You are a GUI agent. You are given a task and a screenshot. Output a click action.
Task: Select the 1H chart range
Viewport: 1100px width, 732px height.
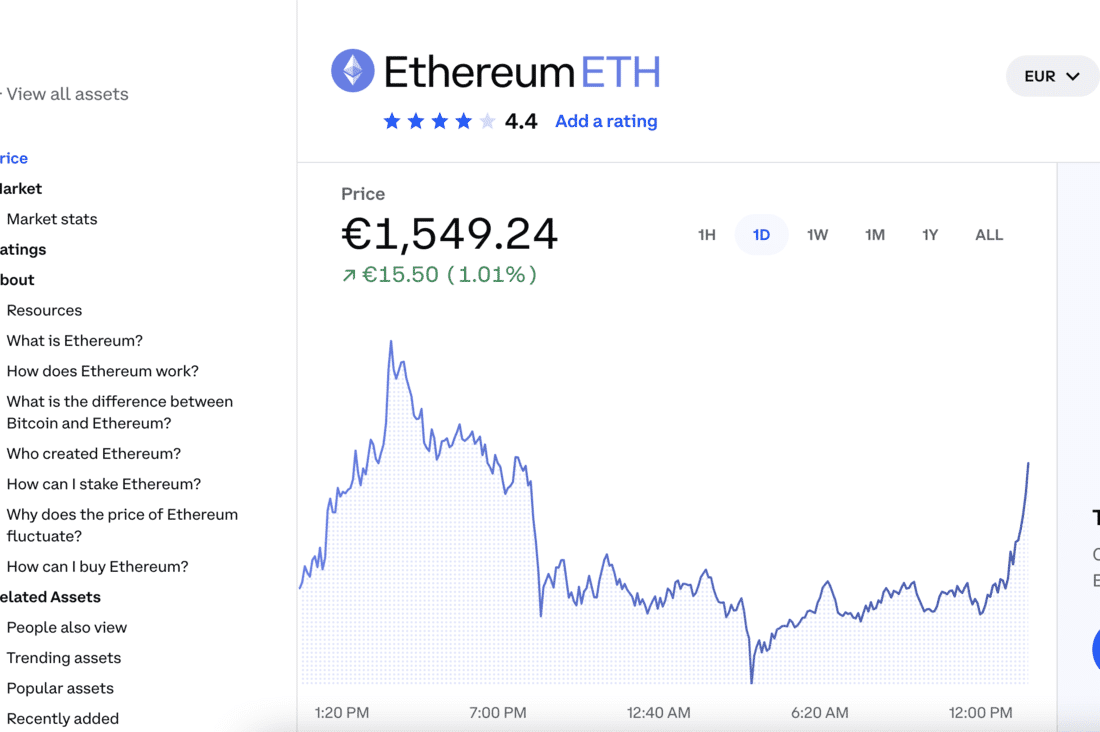(706, 235)
